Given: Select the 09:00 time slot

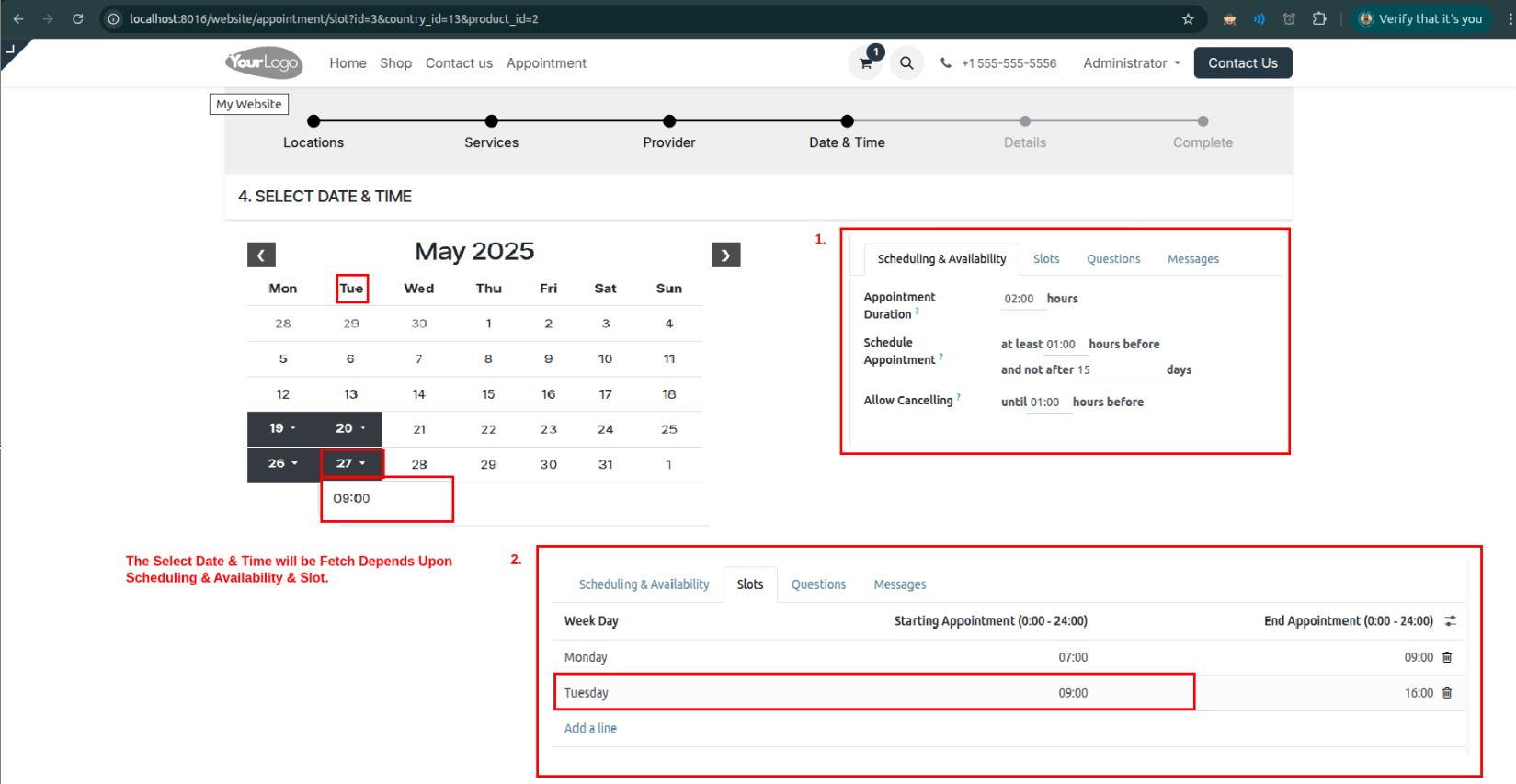Looking at the screenshot, I should pyautogui.click(x=351, y=498).
